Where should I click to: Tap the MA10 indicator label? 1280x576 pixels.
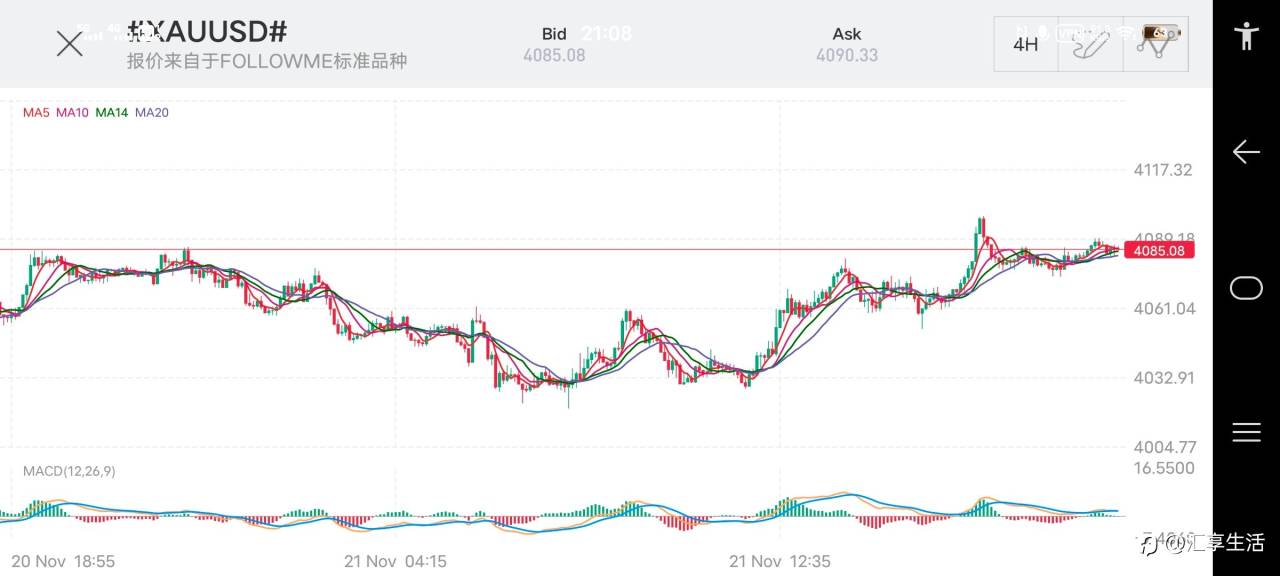pyautogui.click(x=72, y=113)
